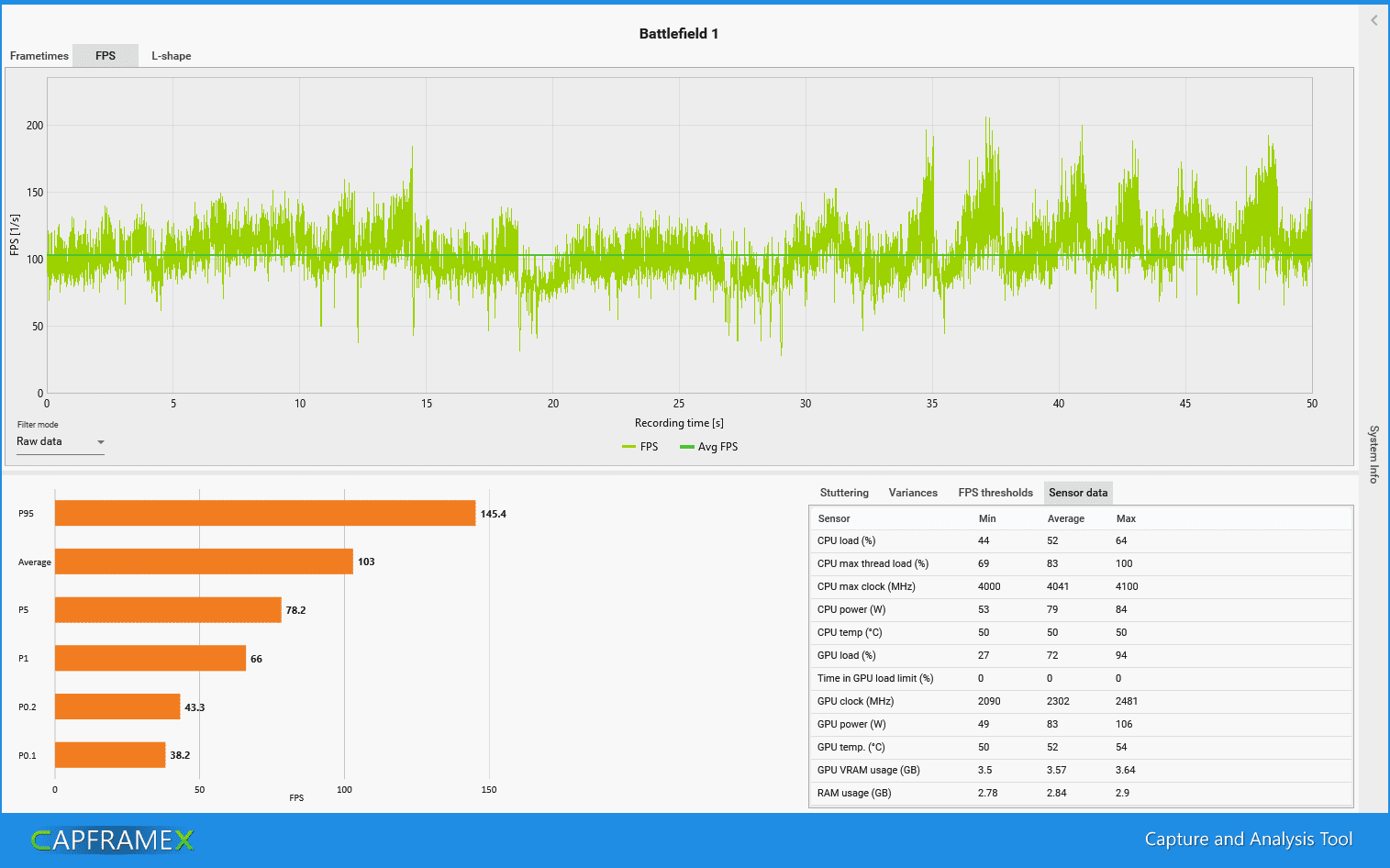
Task: Click the System Info vertical label
Action: point(1373,454)
